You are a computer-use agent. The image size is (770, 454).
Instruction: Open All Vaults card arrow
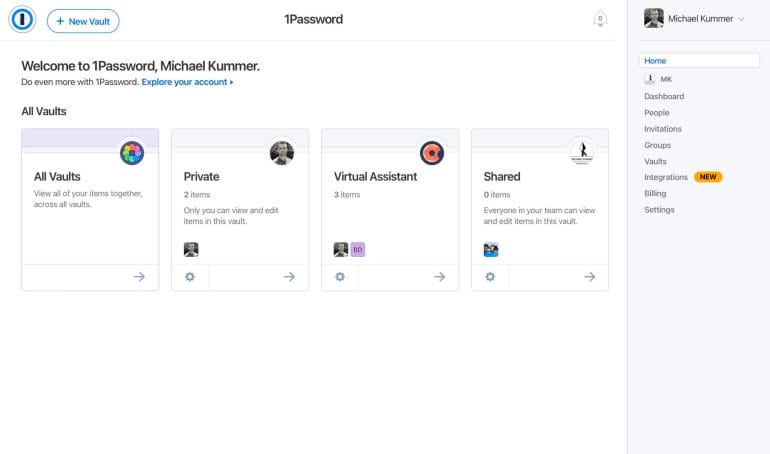click(139, 277)
